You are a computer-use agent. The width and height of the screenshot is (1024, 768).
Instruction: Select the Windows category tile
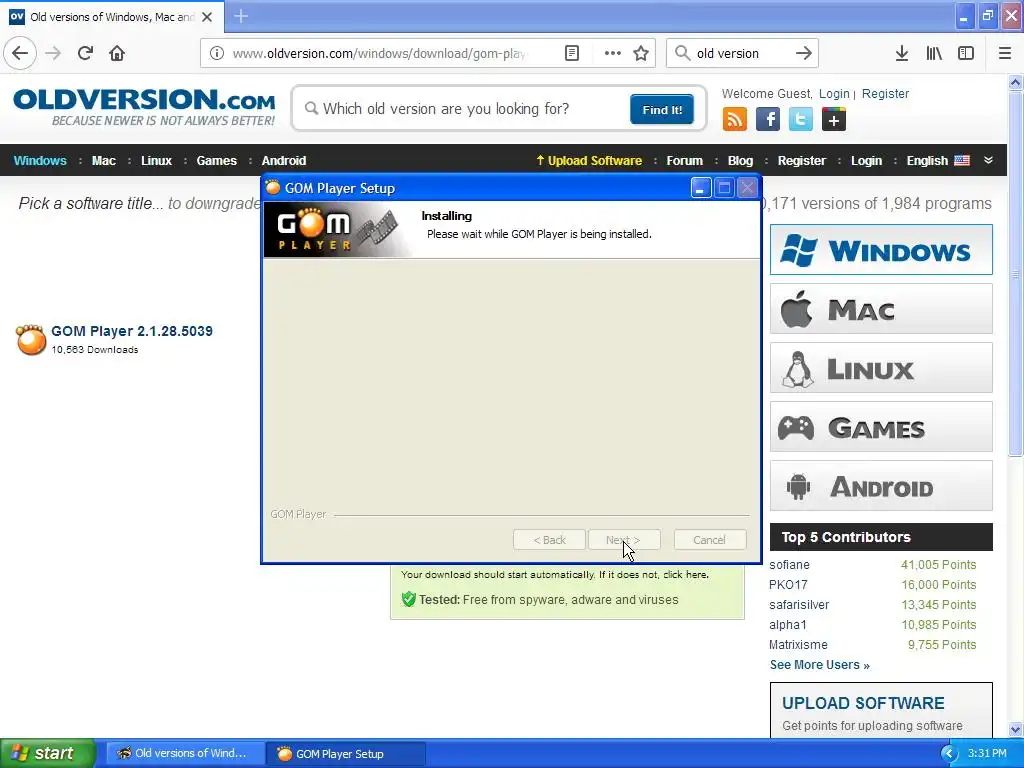(x=881, y=249)
